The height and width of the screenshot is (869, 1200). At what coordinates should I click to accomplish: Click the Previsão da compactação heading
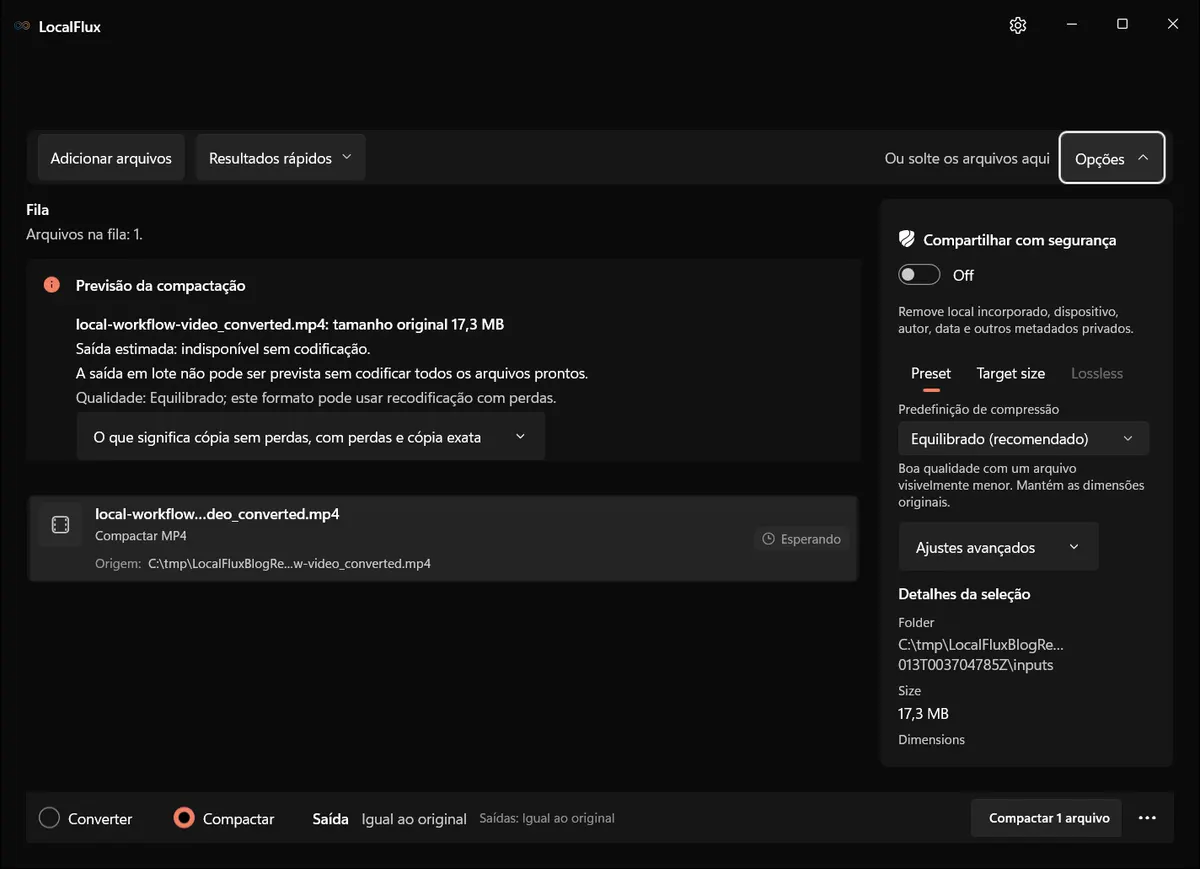point(161,286)
